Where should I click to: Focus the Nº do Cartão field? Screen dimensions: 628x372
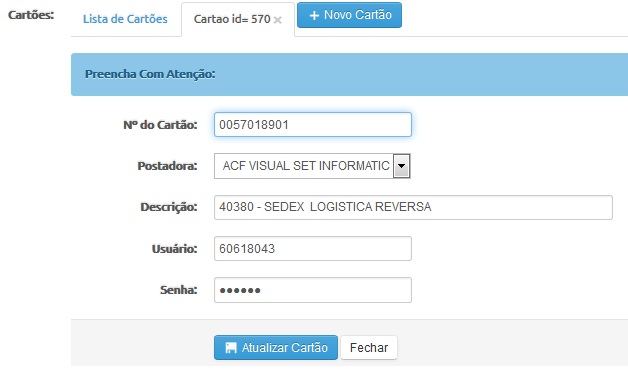313,125
